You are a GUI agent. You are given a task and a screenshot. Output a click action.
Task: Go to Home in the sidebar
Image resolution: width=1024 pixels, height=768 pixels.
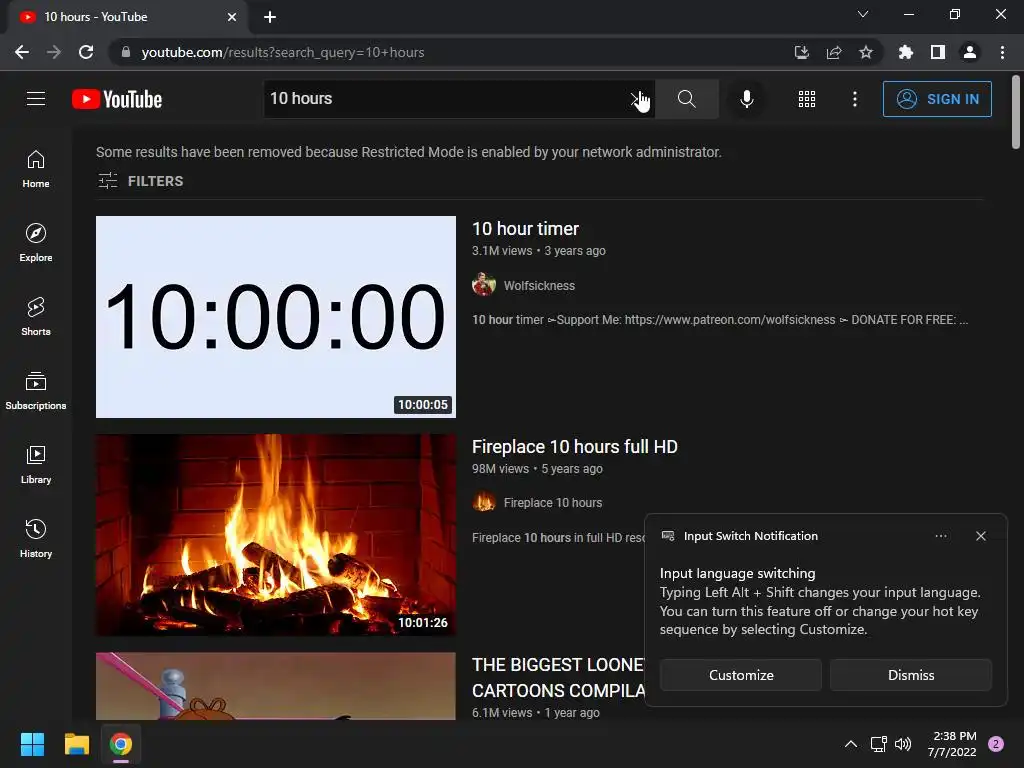point(36,169)
